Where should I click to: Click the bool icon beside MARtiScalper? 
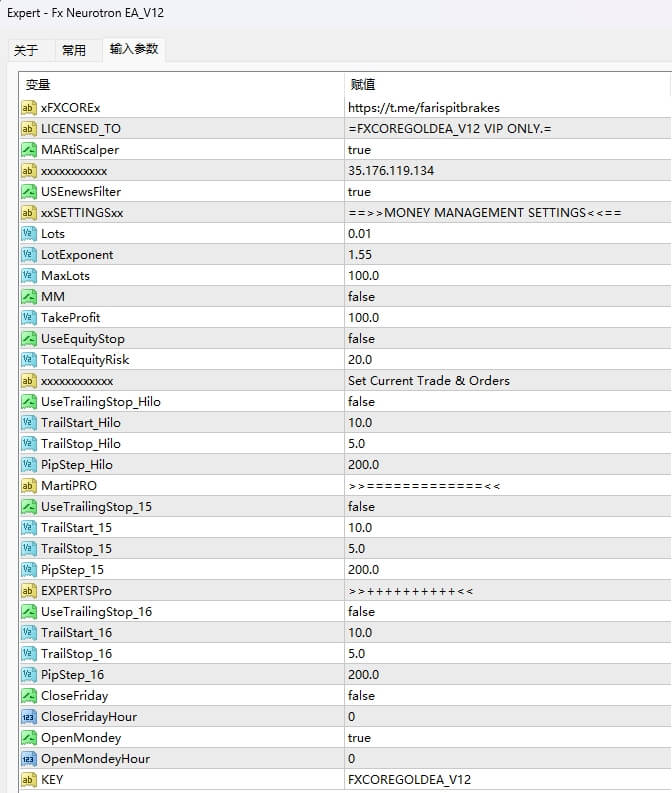[29, 150]
